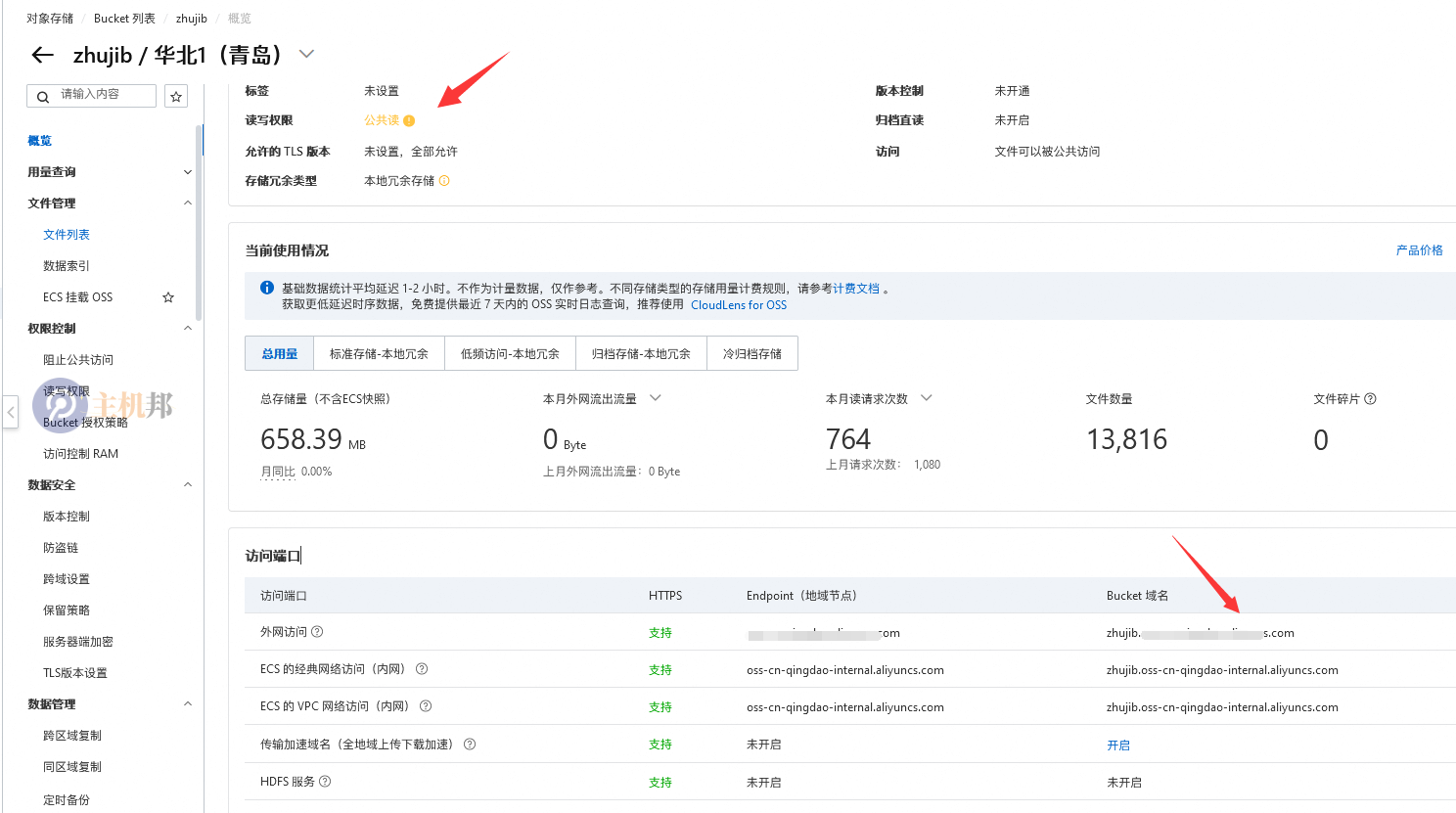The image size is (1456, 813).
Task: Star the ECS 挂载 OSS entry
Action: coord(168,297)
